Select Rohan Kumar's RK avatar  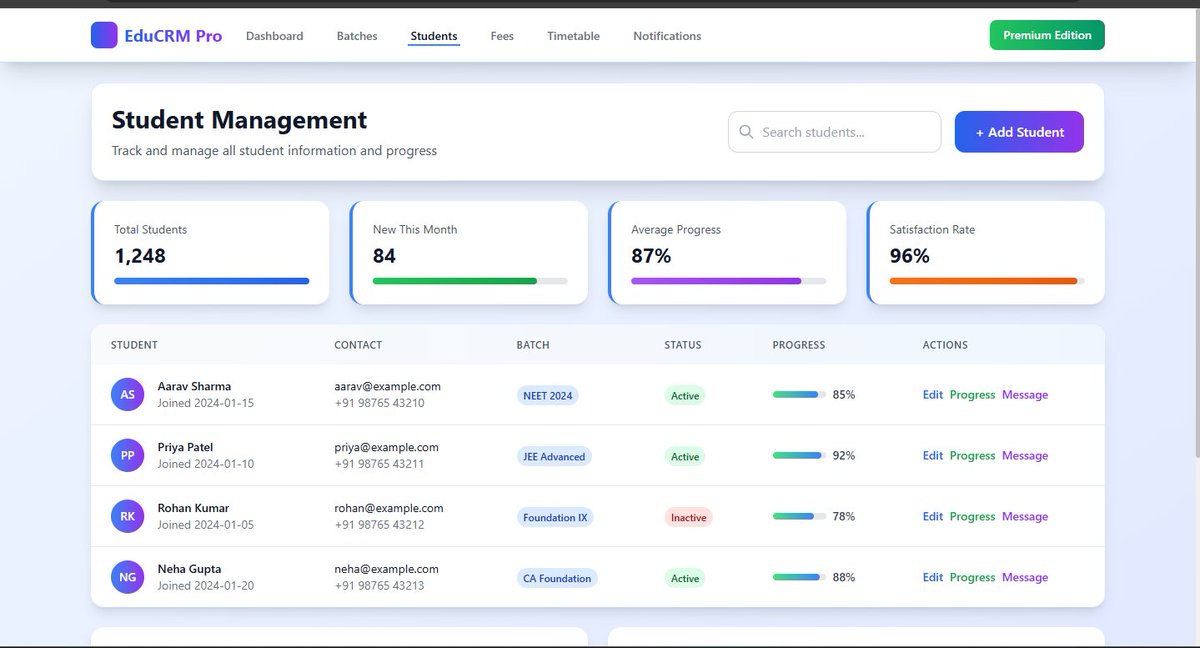tap(127, 516)
